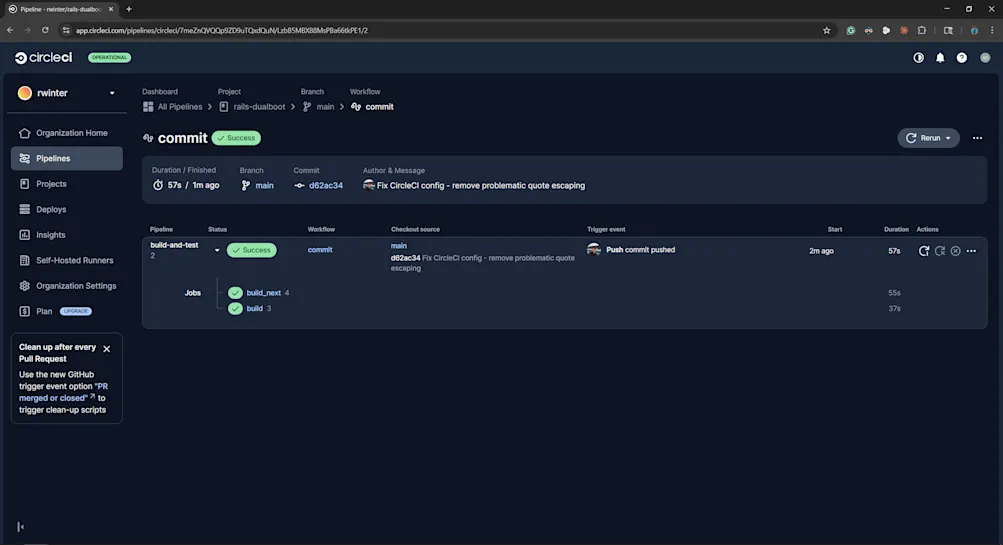This screenshot has width=1003, height=545.
Task: Open Self-Hosted Runners
Action: click(67, 261)
